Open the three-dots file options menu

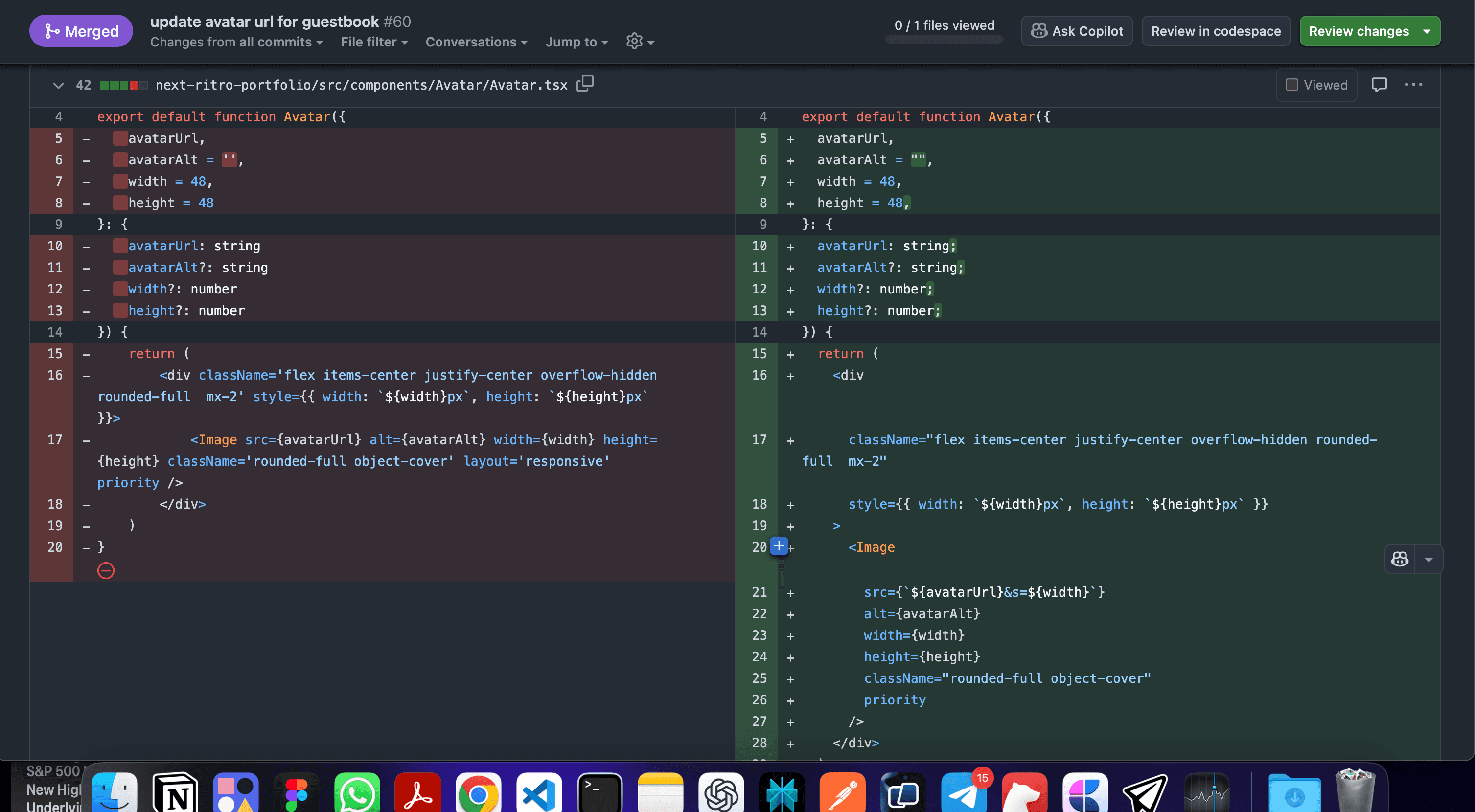pyautogui.click(x=1413, y=85)
